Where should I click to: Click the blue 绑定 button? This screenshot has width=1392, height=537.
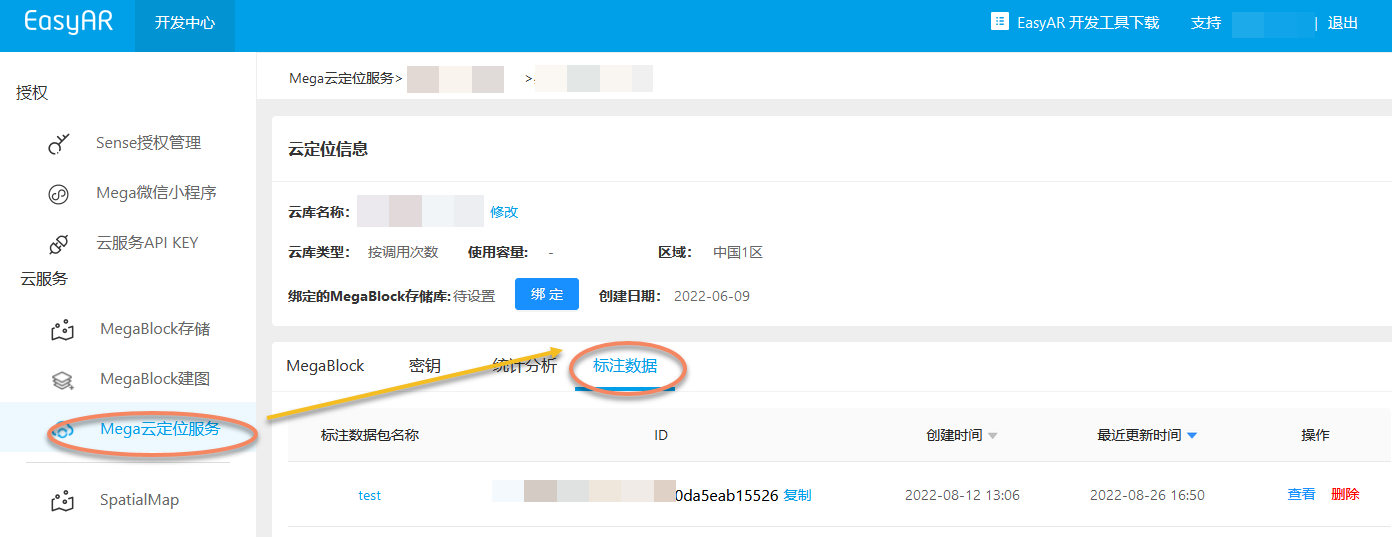click(547, 295)
